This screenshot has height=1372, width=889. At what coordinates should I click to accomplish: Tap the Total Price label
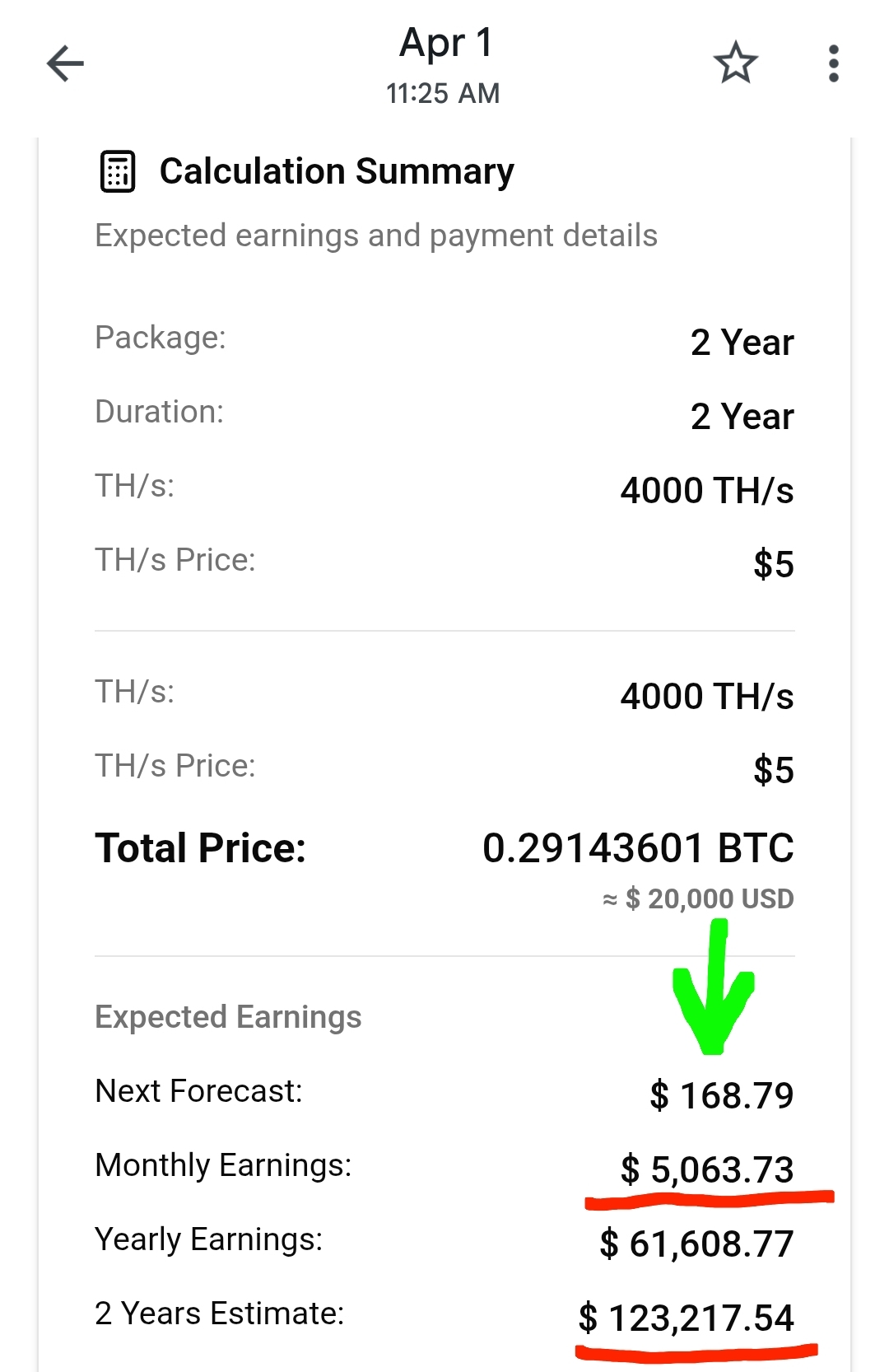pos(200,848)
